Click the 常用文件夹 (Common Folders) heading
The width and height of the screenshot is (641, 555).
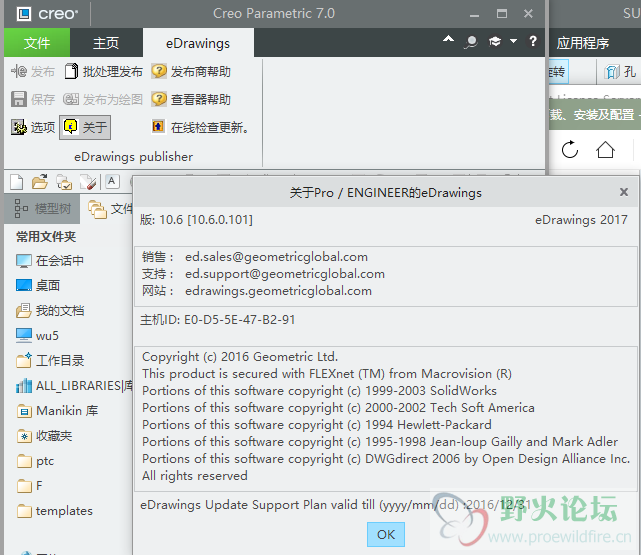pyautogui.click(x=46, y=237)
